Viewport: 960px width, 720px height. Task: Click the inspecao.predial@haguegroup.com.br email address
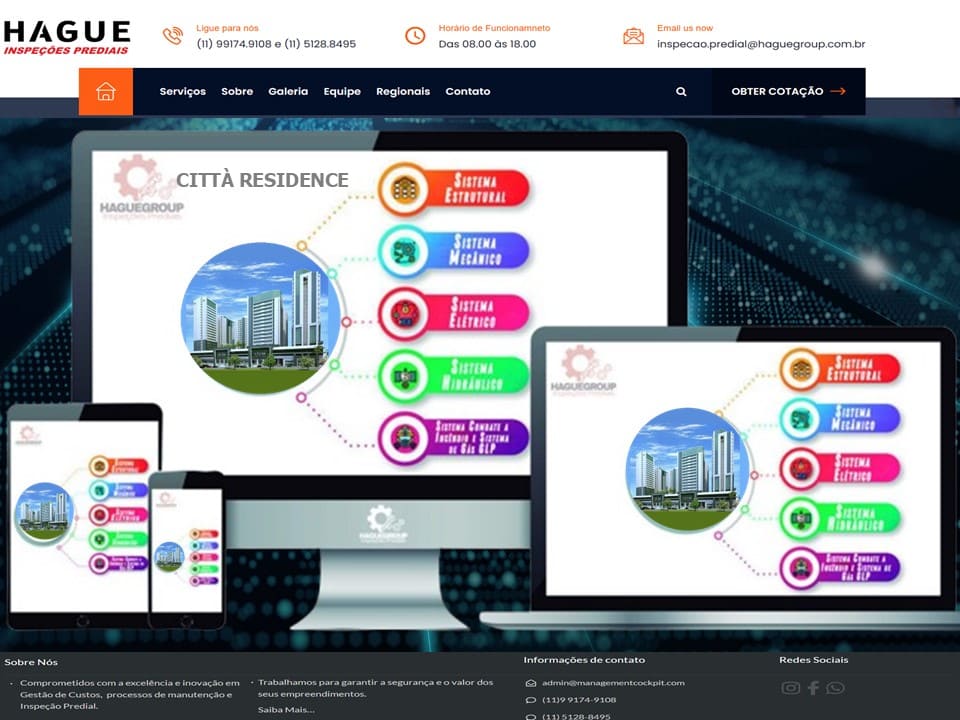click(761, 44)
